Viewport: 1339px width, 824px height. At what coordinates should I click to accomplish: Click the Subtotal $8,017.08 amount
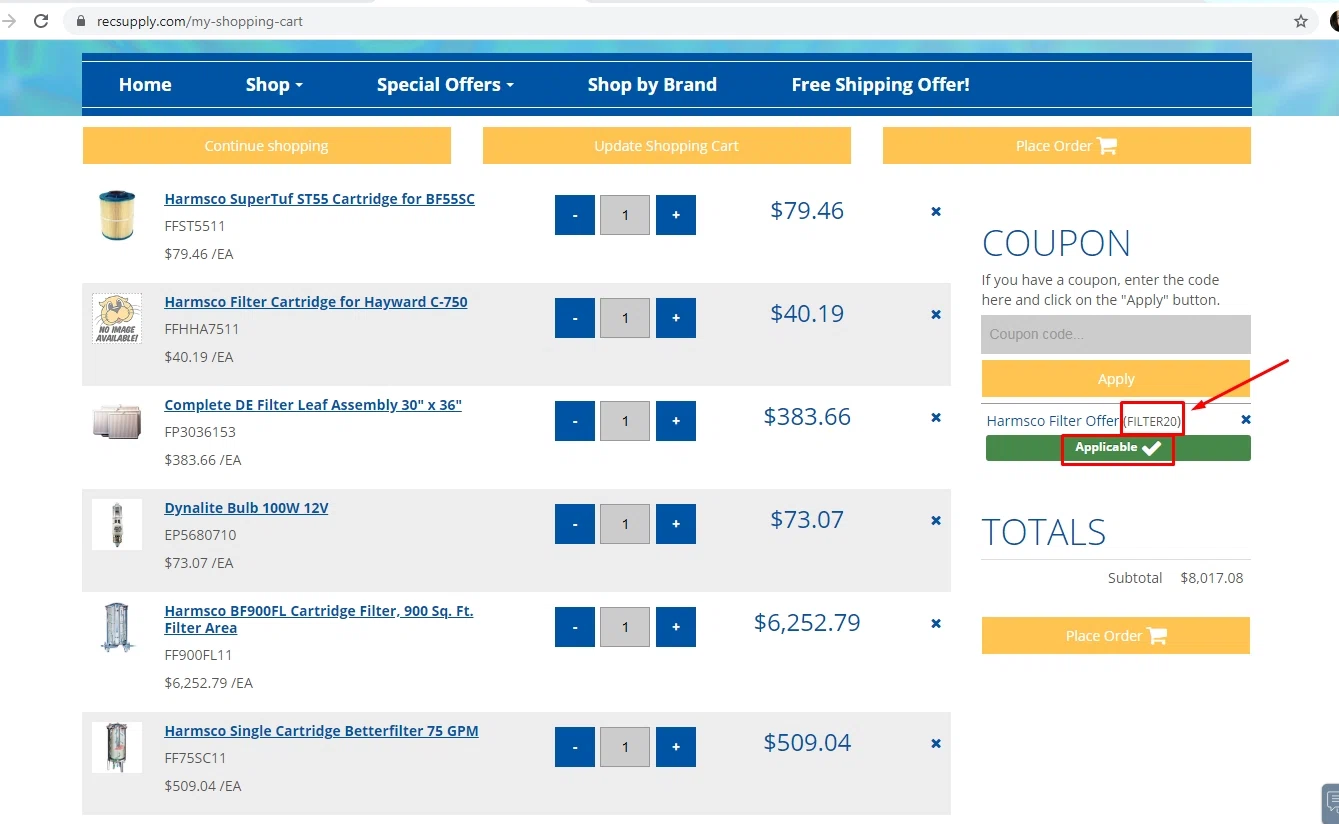coord(1212,578)
